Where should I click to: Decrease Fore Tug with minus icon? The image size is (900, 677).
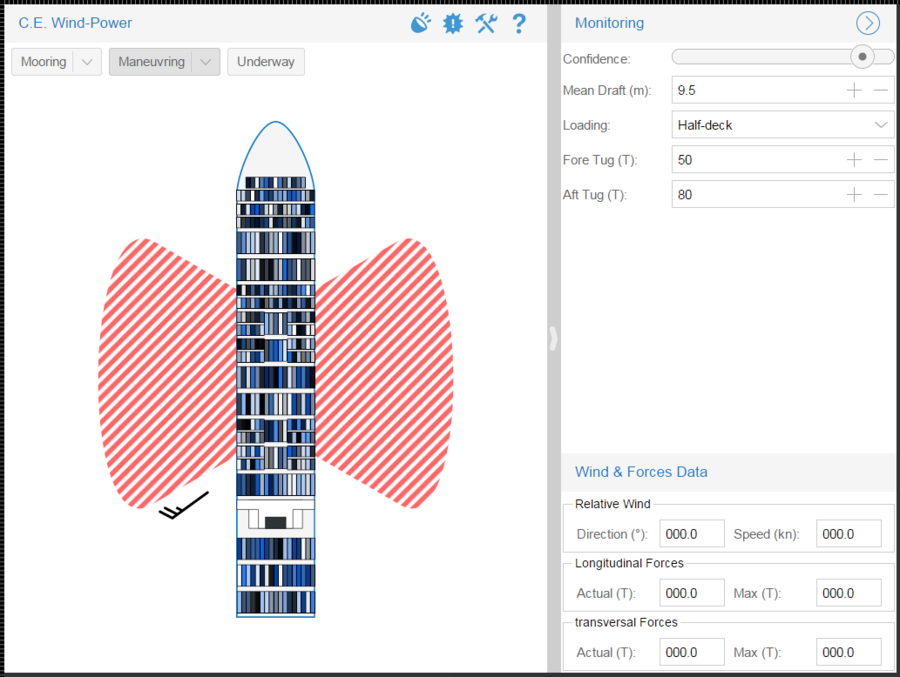881,160
